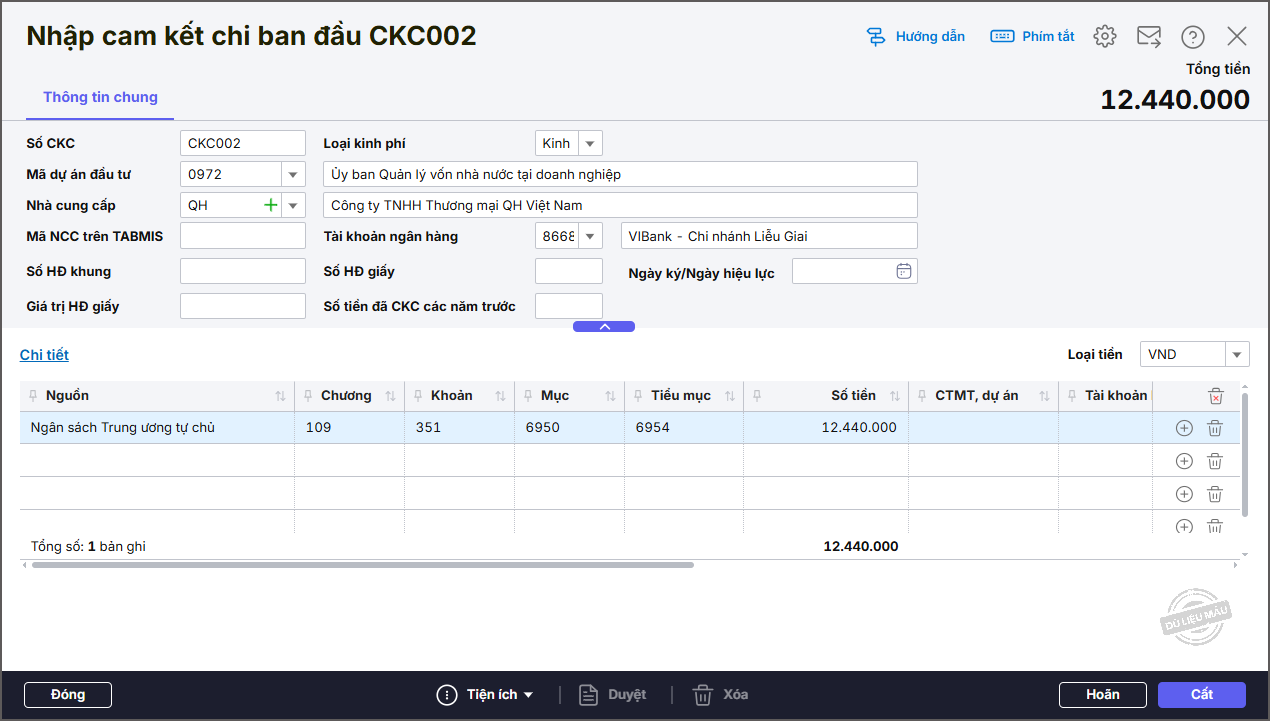Click the Cất save button
The image size is (1270, 721).
[1201, 695]
